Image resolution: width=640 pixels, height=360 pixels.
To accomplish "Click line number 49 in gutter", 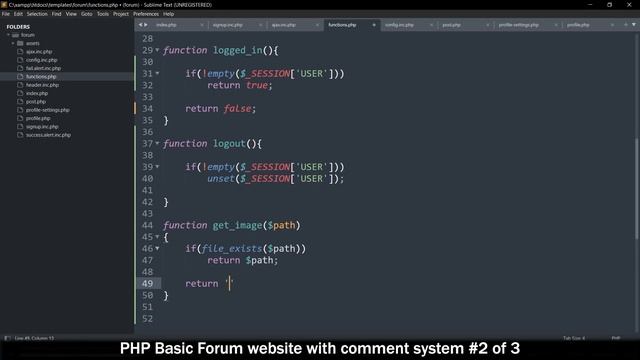I will pyautogui.click(x=147, y=283).
